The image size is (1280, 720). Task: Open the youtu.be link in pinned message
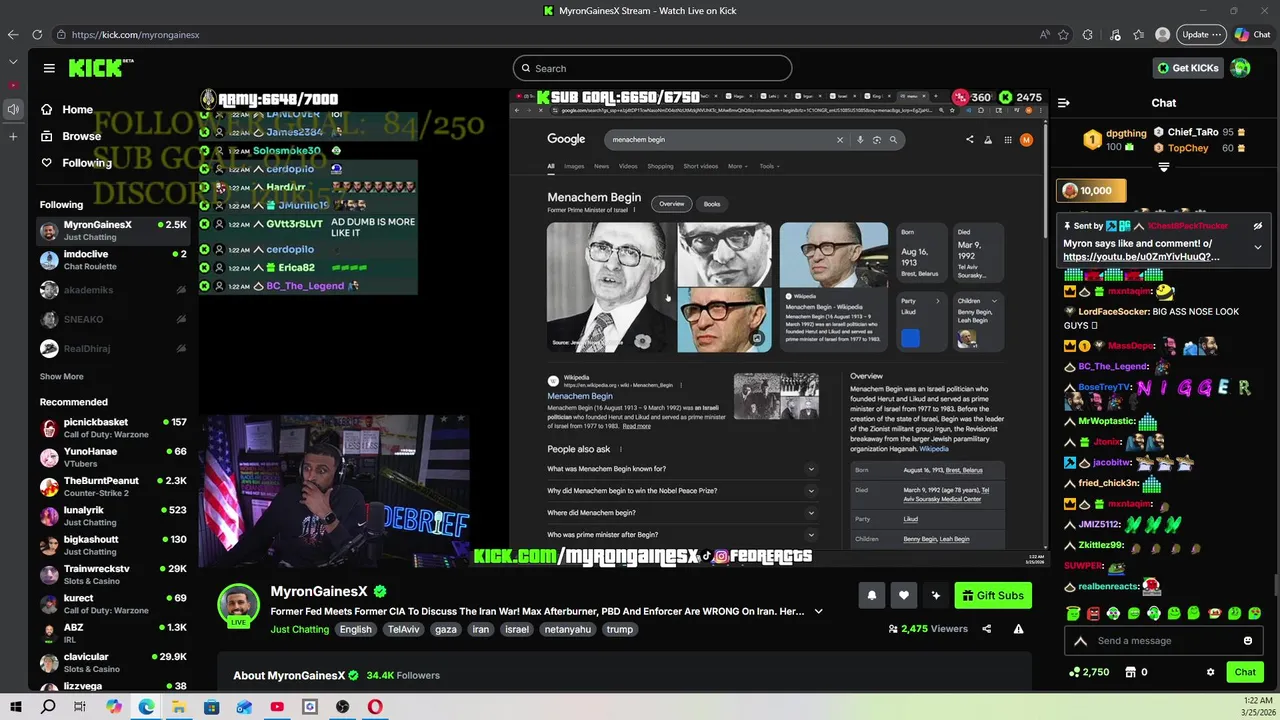[1141, 257]
